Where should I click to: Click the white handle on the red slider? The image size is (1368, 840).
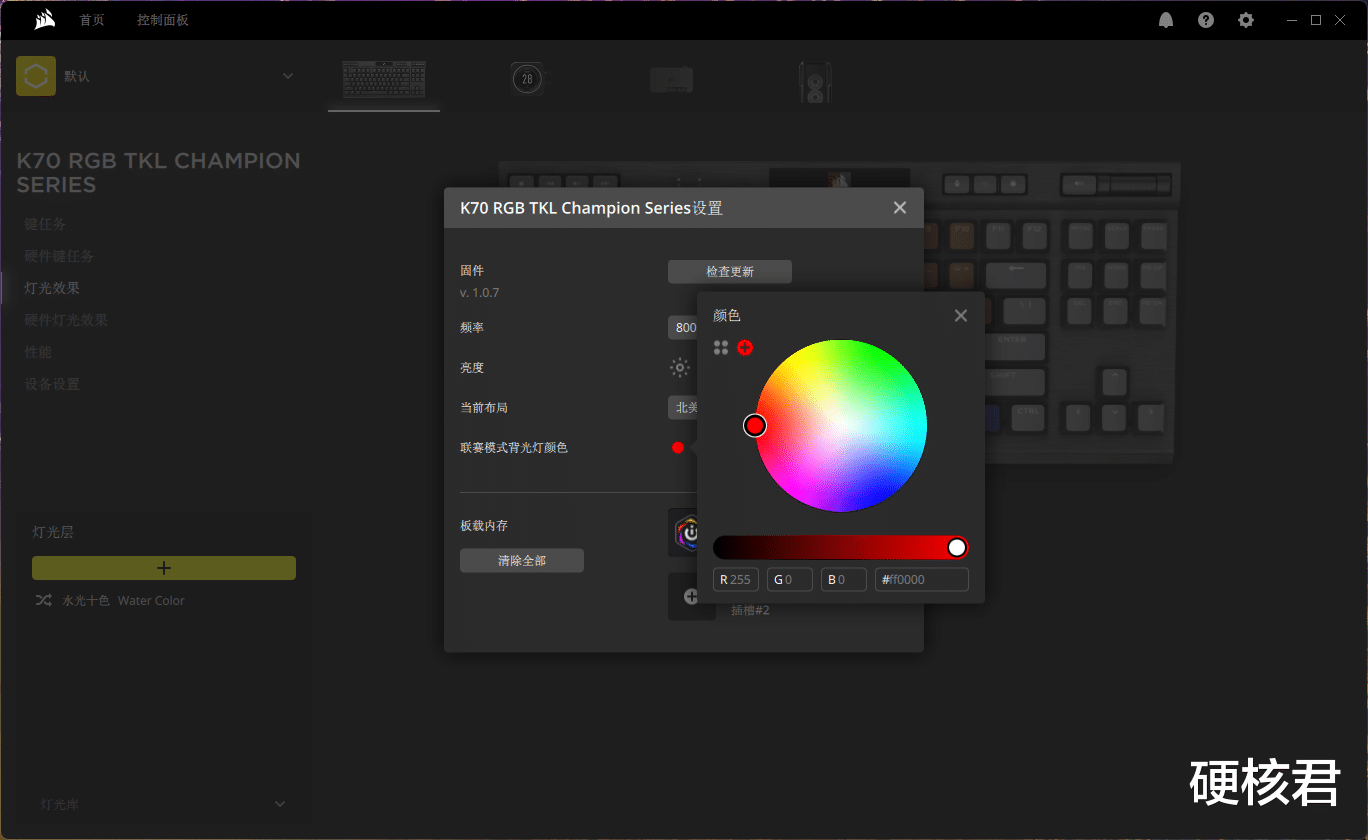point(956,547)
